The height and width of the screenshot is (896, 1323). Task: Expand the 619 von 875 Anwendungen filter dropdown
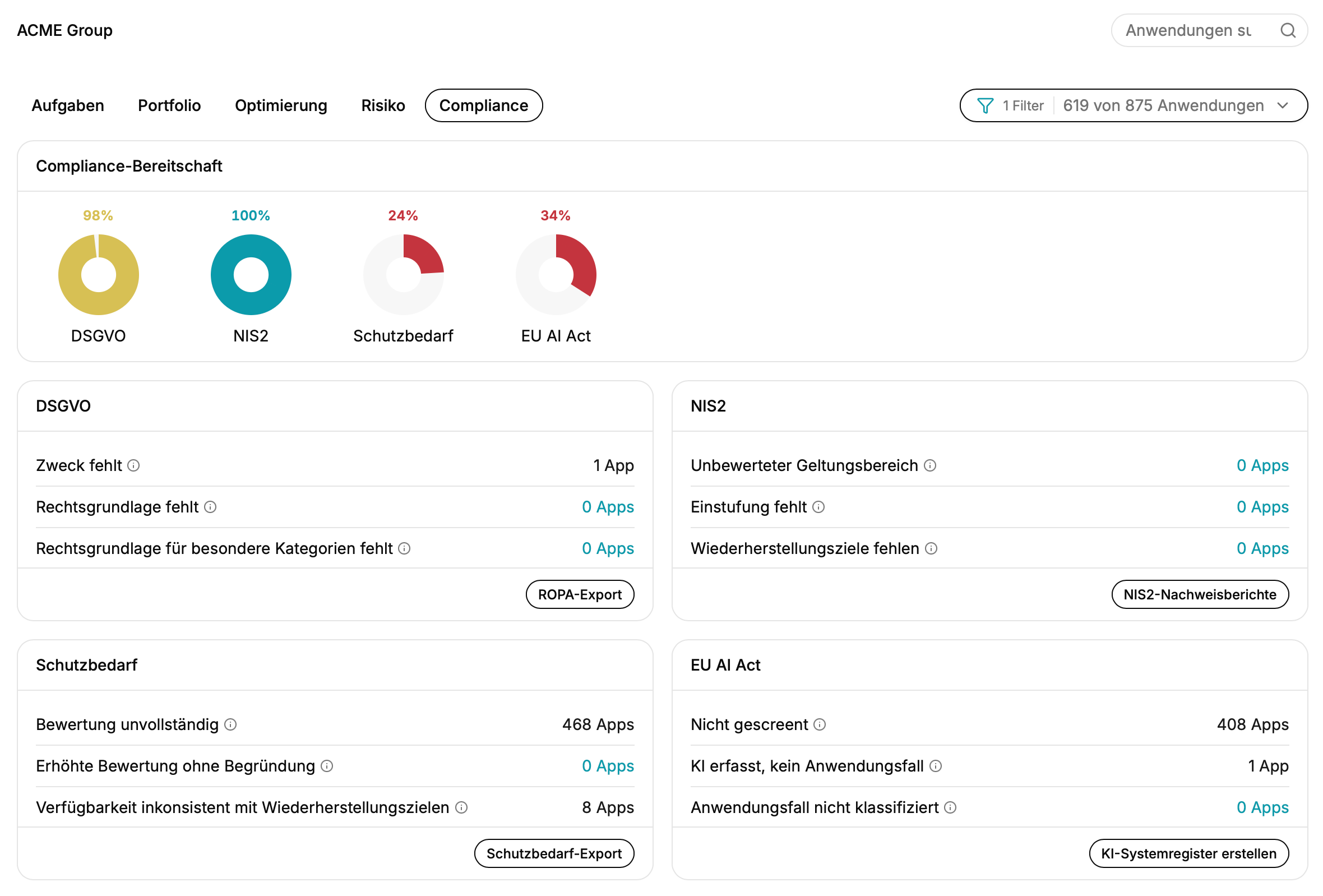point(1134,105)
